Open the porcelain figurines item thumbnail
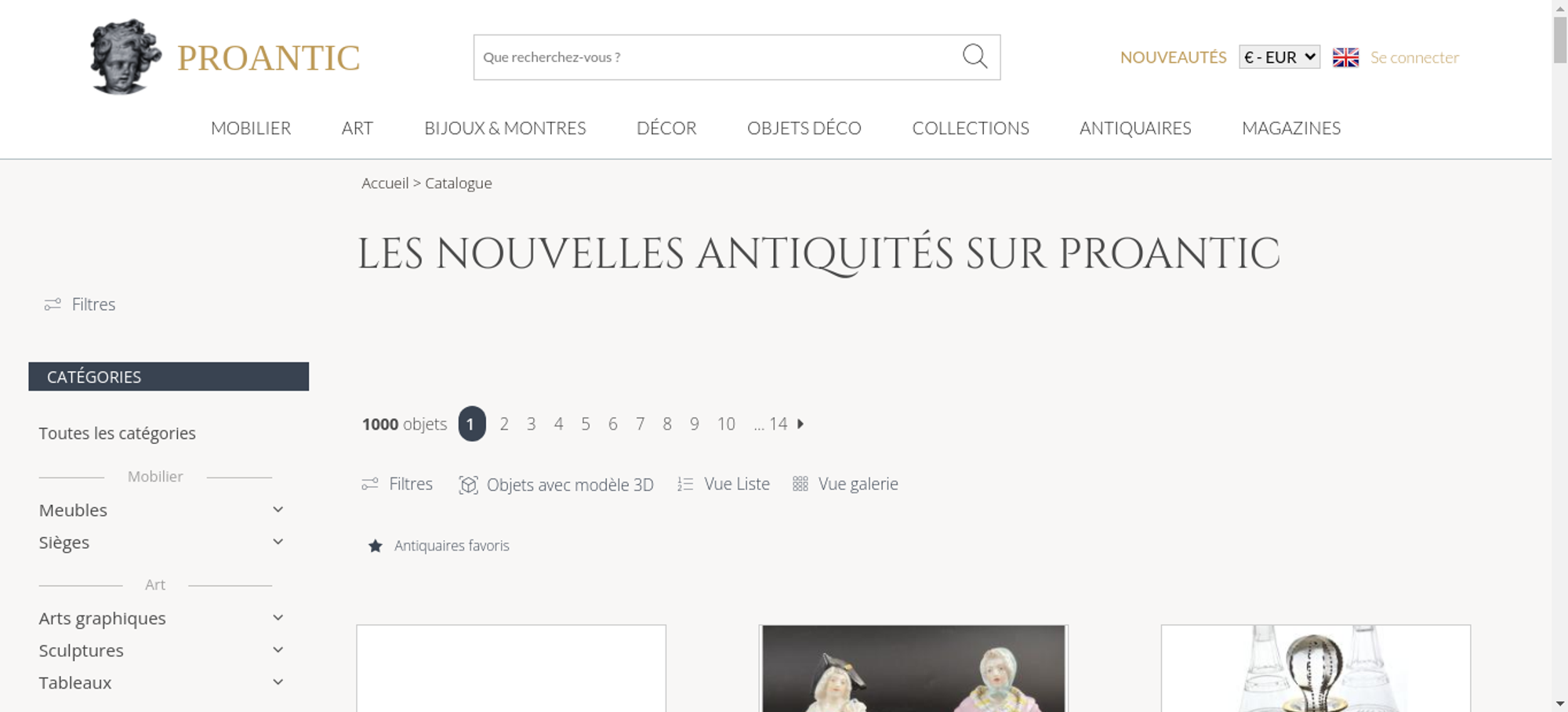The image size is (1568, 712). pos(913,668)
